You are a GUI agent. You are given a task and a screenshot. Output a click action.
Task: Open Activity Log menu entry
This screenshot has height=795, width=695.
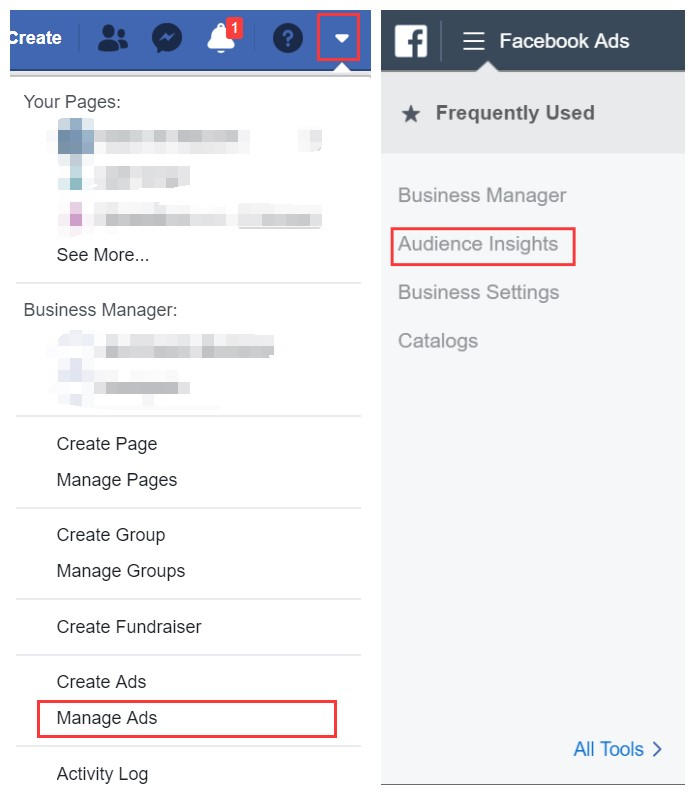(x=102, y=774)
